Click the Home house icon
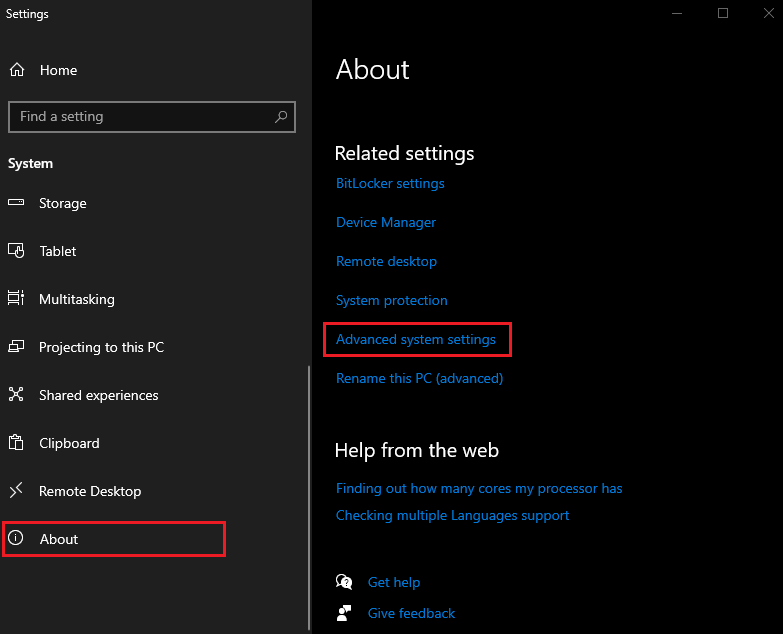 click(x=17, y=70)
